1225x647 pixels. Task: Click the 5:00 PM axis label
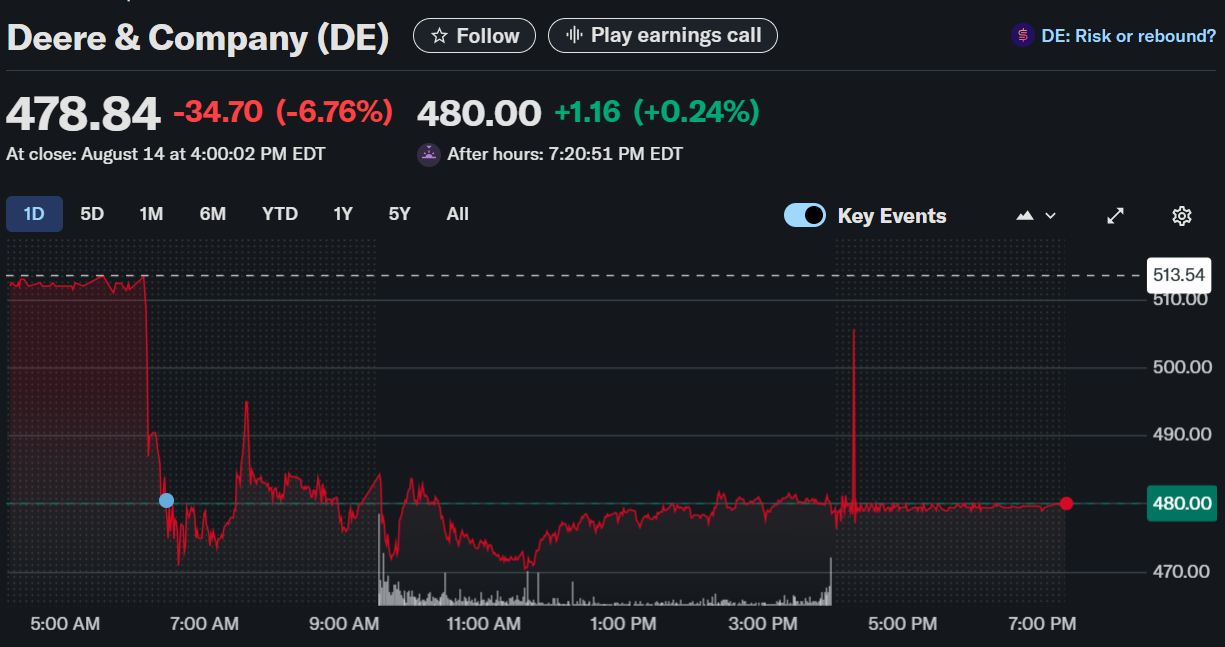(x=902, y=624)
